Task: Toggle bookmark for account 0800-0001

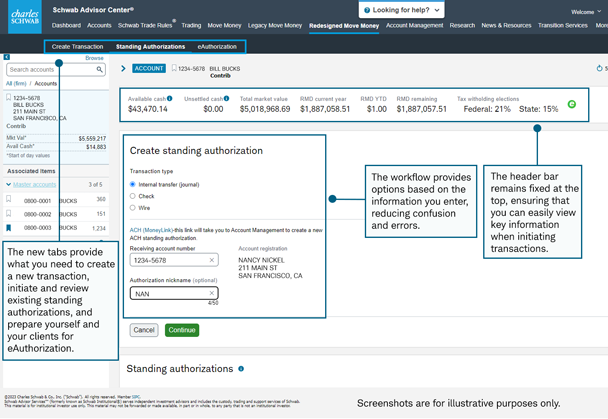Action: [9, 199]
